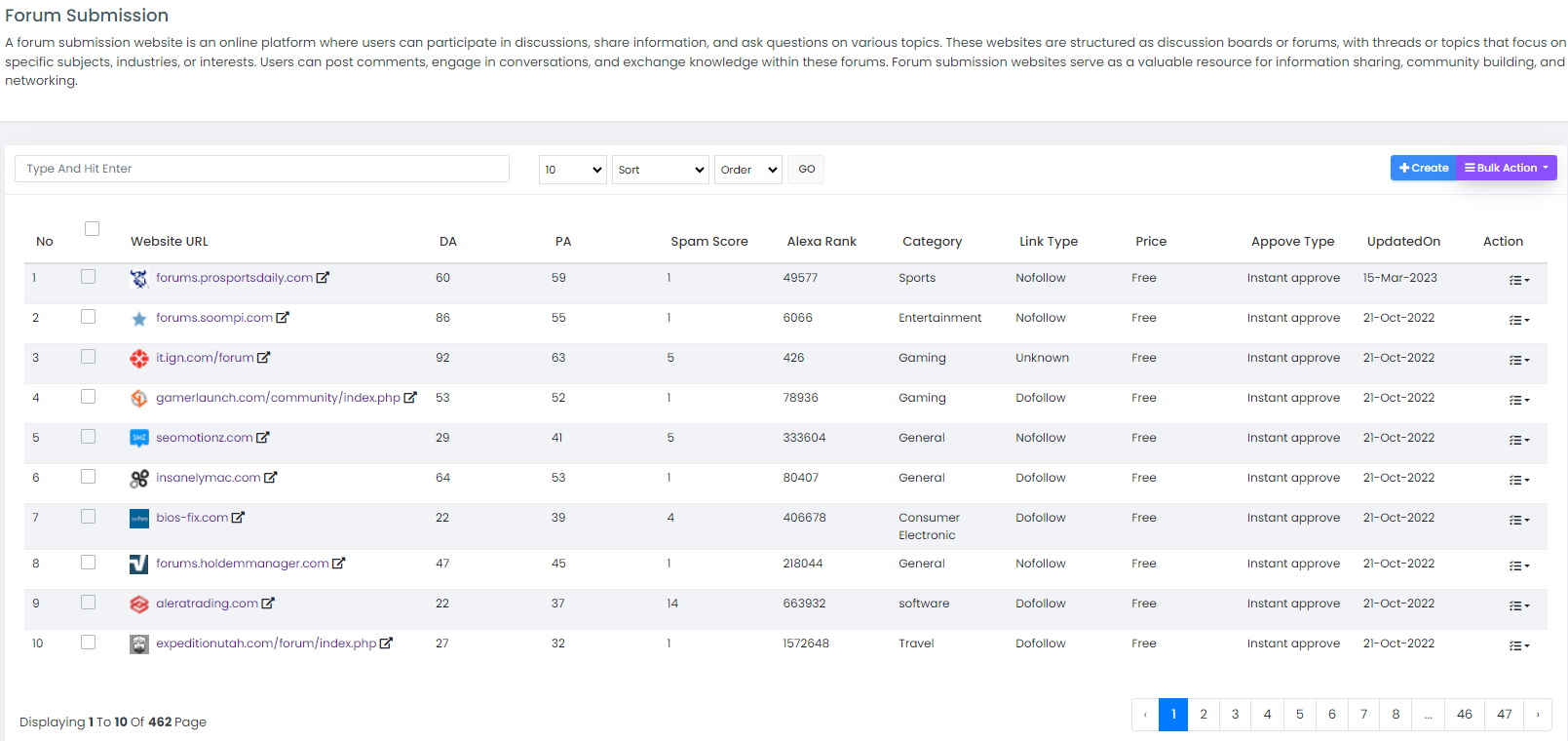This screenshot has width=1568, height=741.
Task: Open action menu for aleratrading.com row
Action: click(1519, 605)
